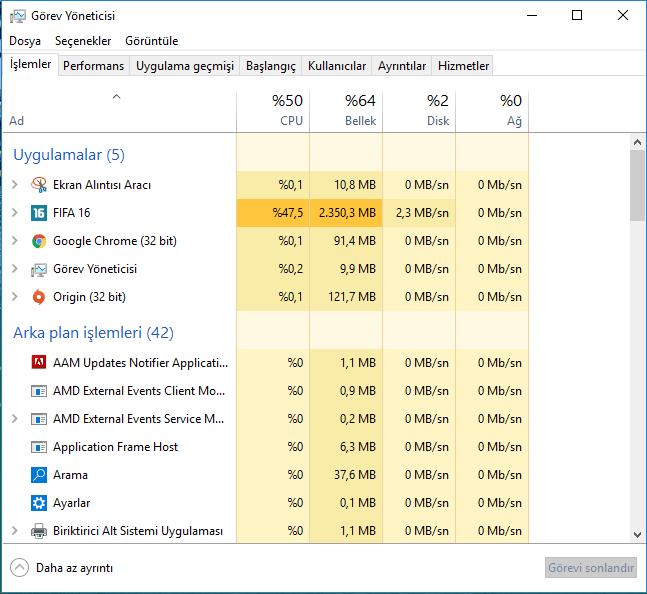Open the Dosya menu

[x=25, y=41]
